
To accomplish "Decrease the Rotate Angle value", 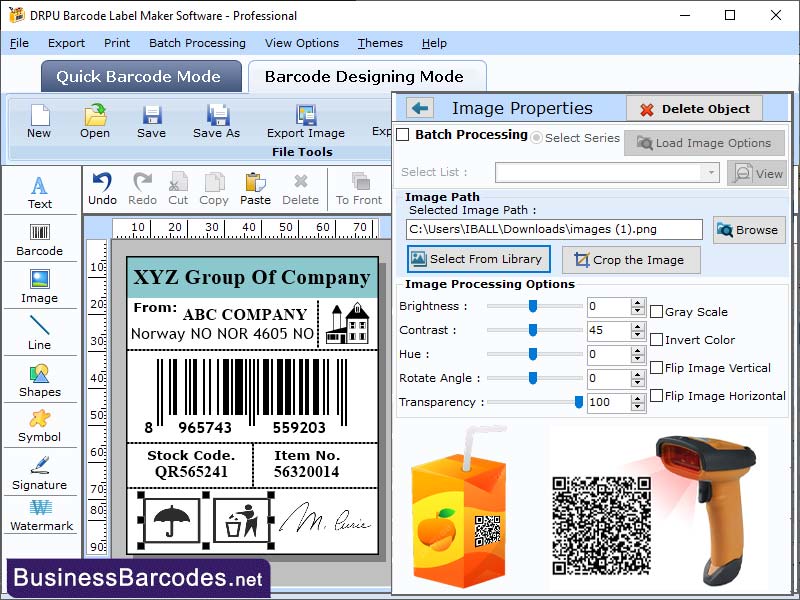I will [637, 383].
